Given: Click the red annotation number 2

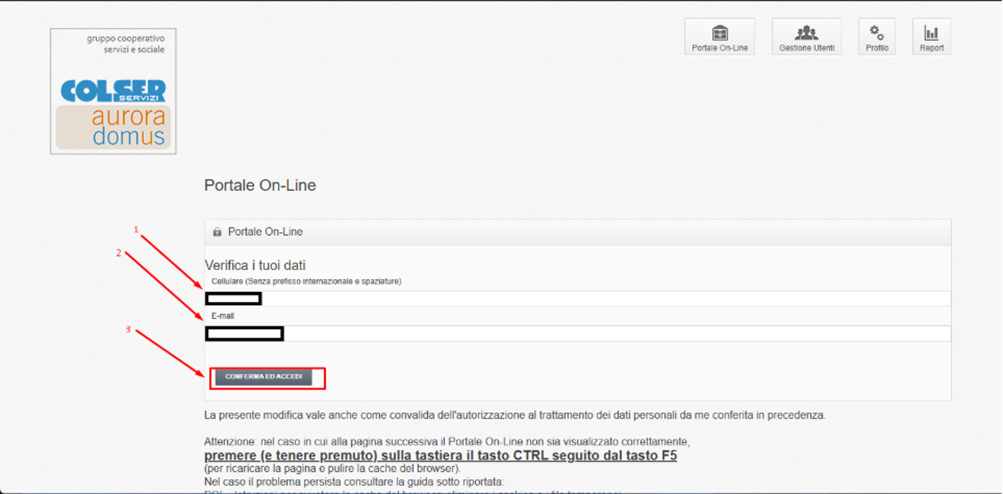Looking at the screenshot, I should [x=118, y=253].
